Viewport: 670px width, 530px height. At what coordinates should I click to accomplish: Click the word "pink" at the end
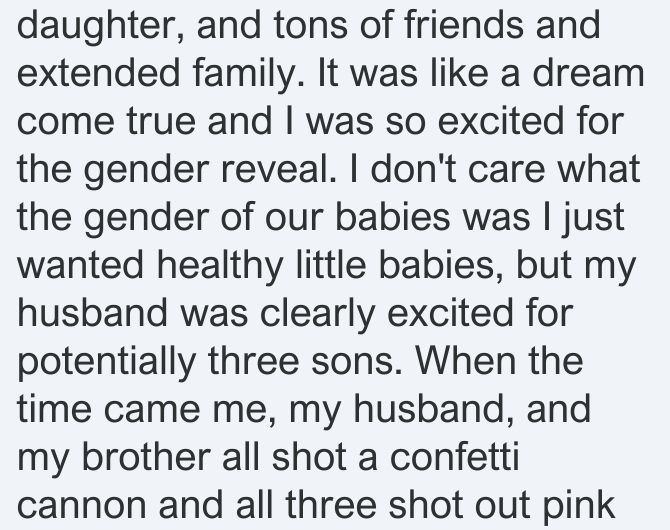point(579,507)
